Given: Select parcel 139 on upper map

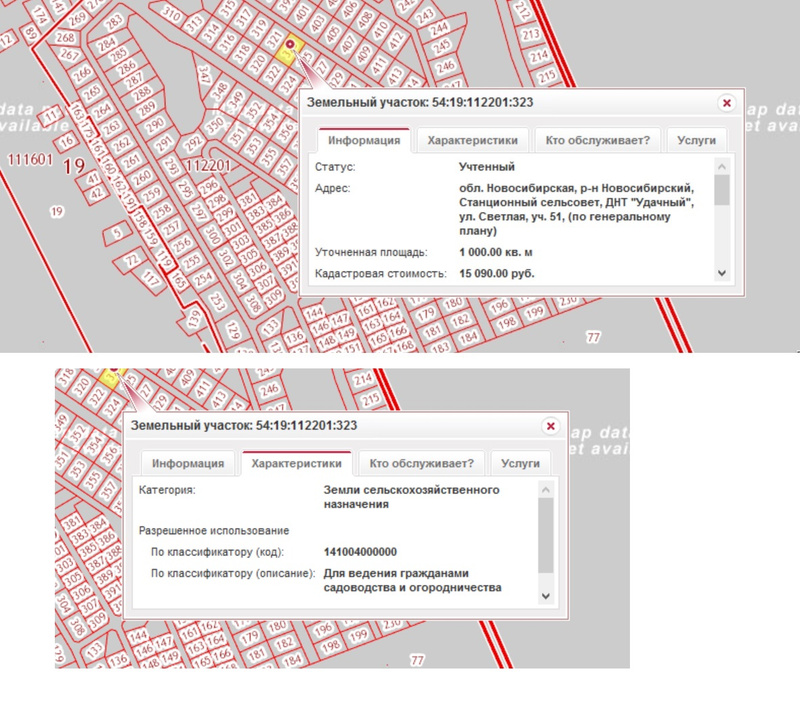Looking at the screenshot, I should point(194,320).
